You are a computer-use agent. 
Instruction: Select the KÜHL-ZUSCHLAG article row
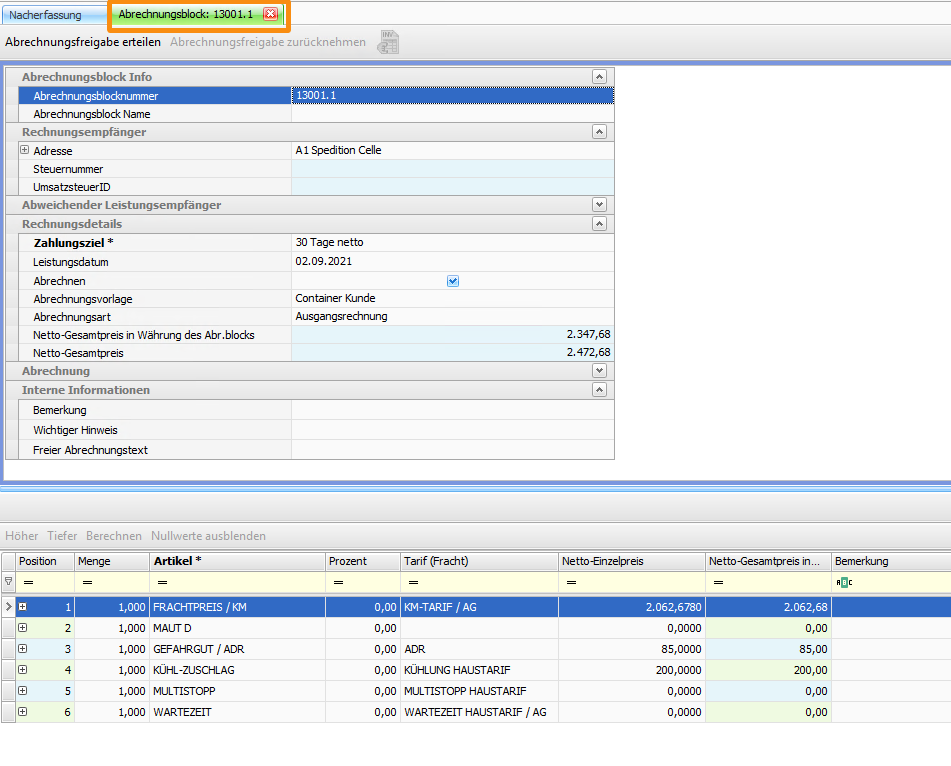pos(236,670)
